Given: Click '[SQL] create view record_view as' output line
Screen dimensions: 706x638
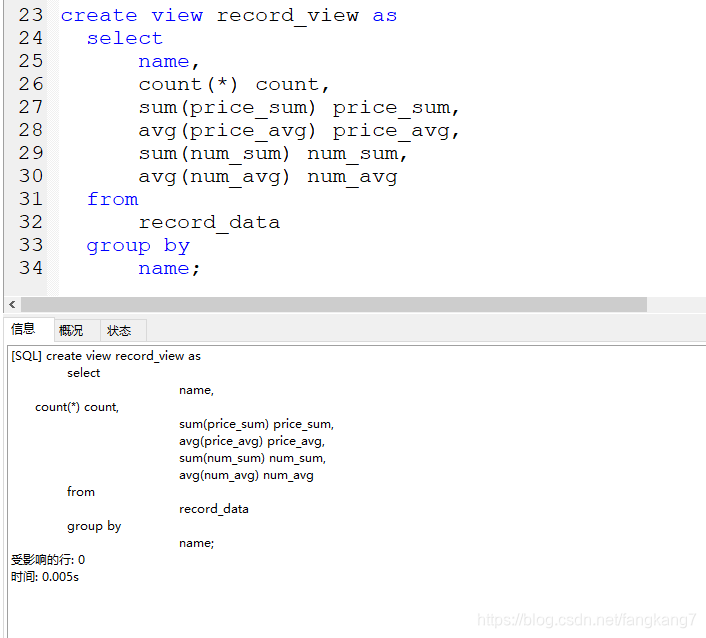Looking at the screenshot, I should 106,356.
